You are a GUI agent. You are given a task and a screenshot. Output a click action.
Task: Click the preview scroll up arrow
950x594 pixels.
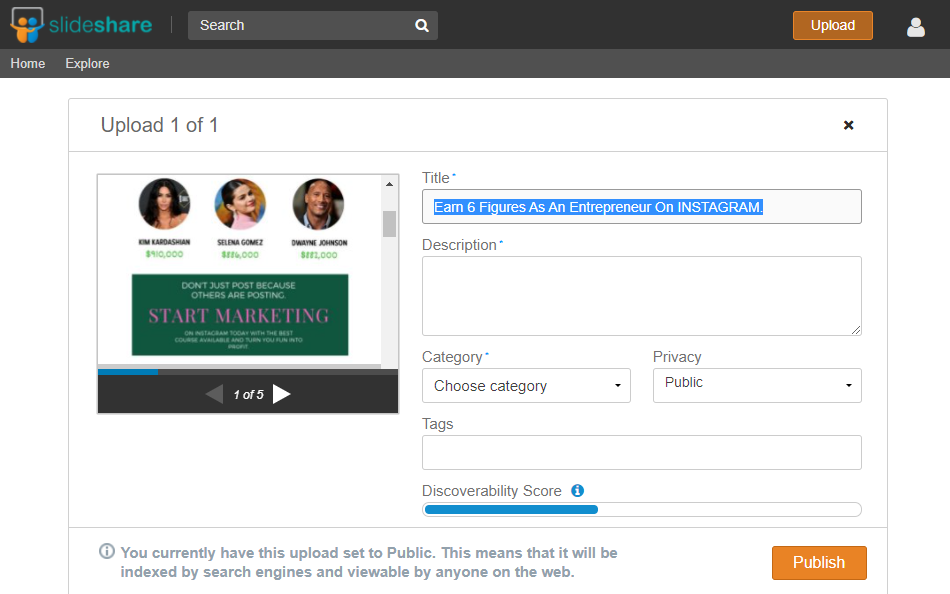point(390,184)
